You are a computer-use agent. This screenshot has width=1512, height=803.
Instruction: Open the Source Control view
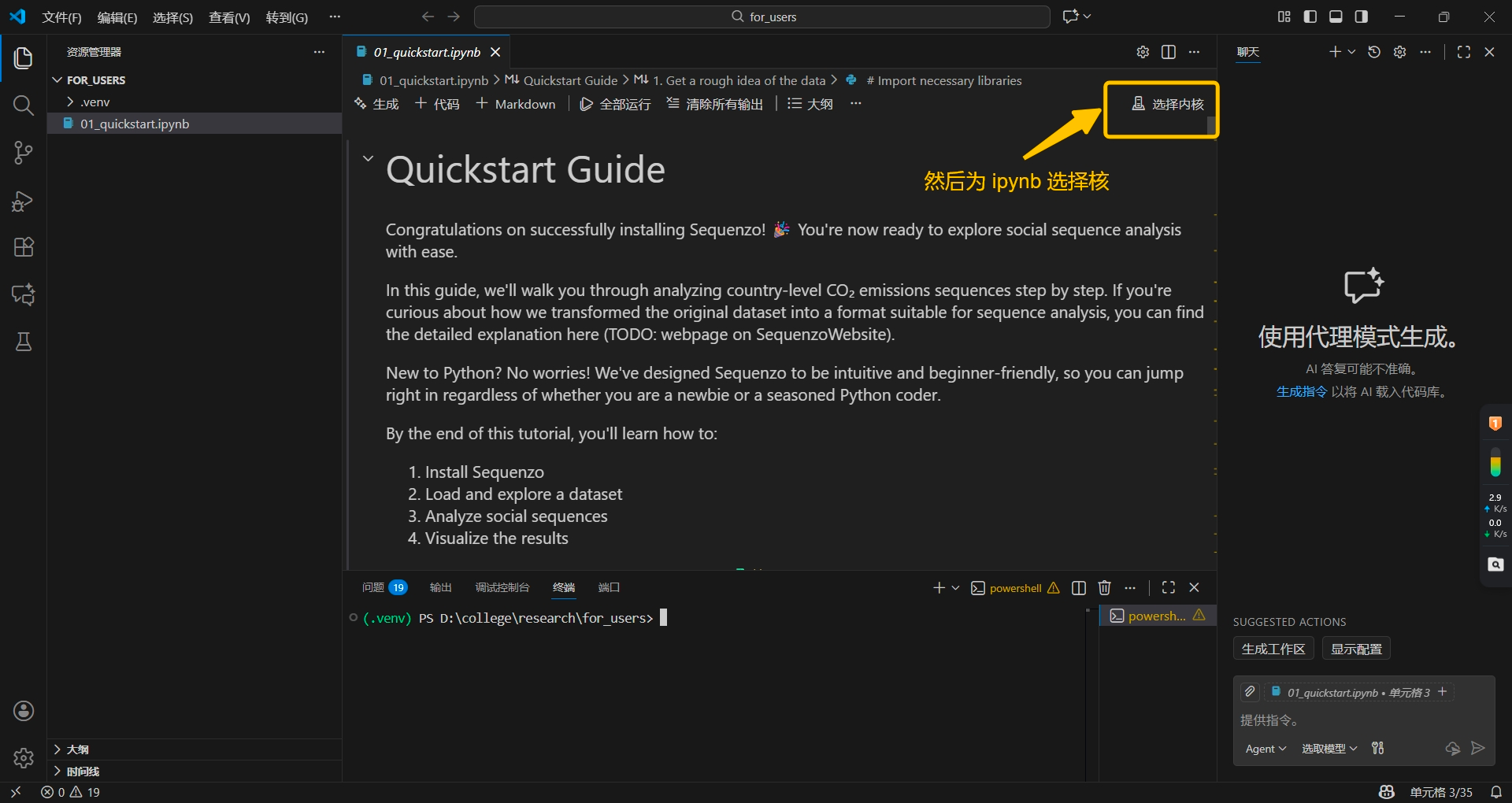click(x=24, y=153)
